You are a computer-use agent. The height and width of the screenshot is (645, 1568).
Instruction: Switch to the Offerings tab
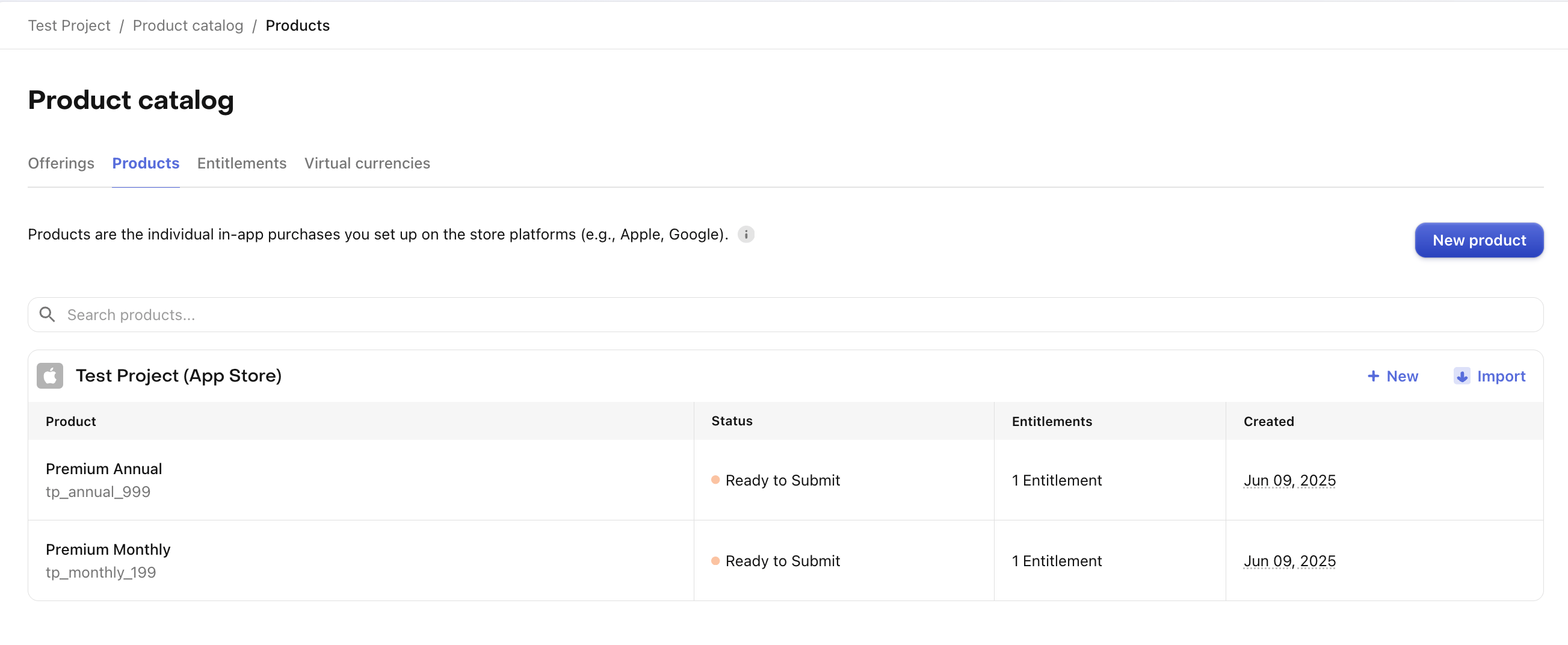(x=61, y=163)
